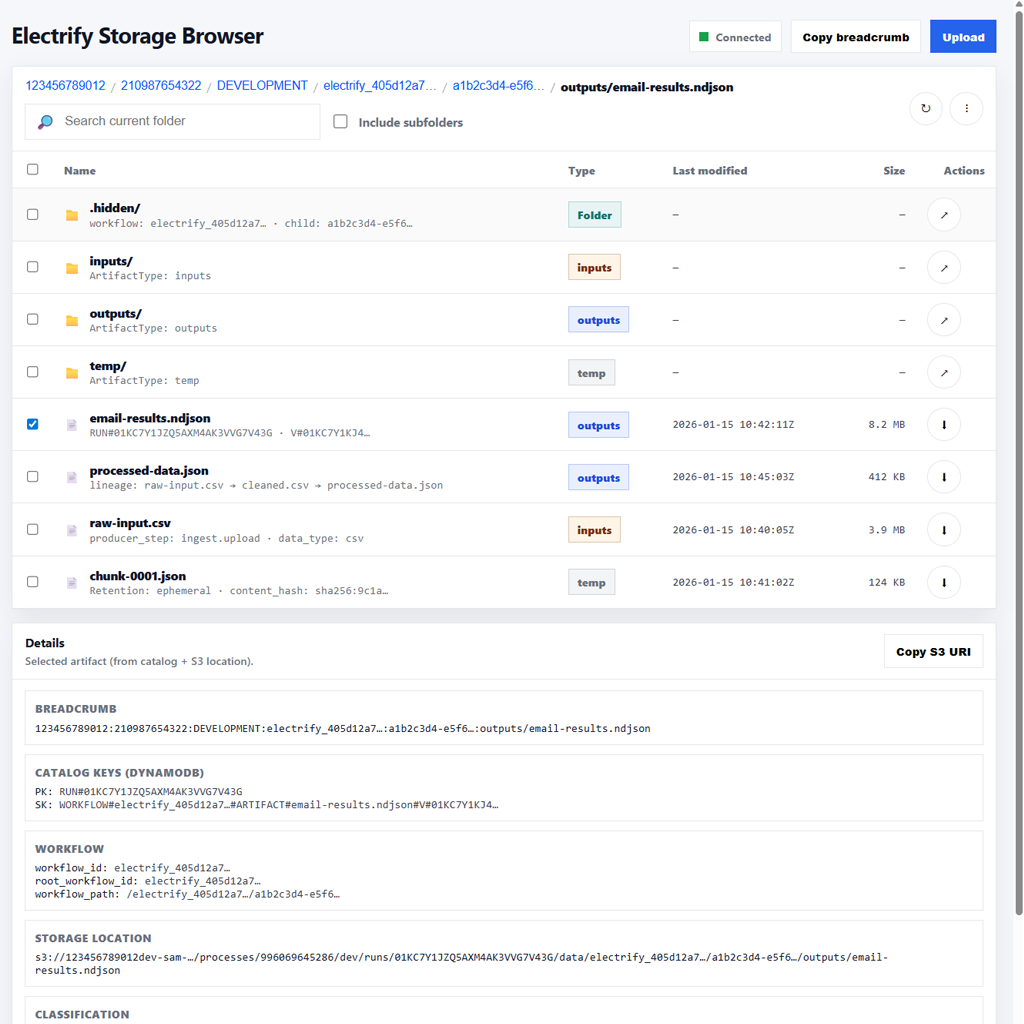This screenshot has width=1024, height=1024.
Task: Open temp/ folder using its action arrow
Action: tap(944, 373)
